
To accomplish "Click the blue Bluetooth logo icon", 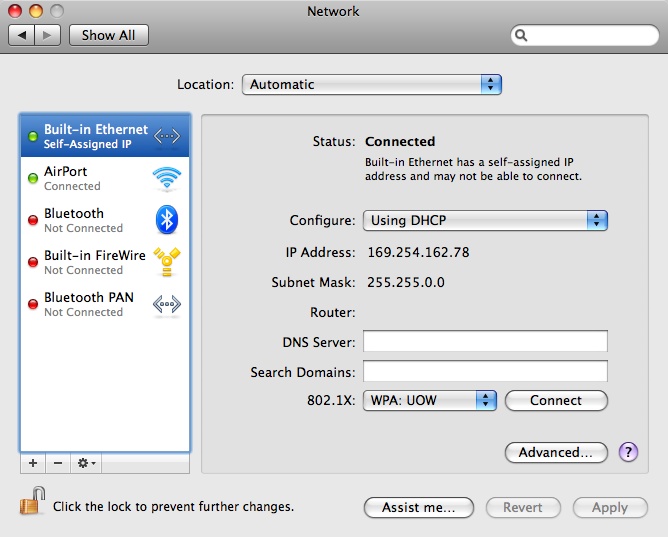I will pyautogui.click(x=167, y=220).
